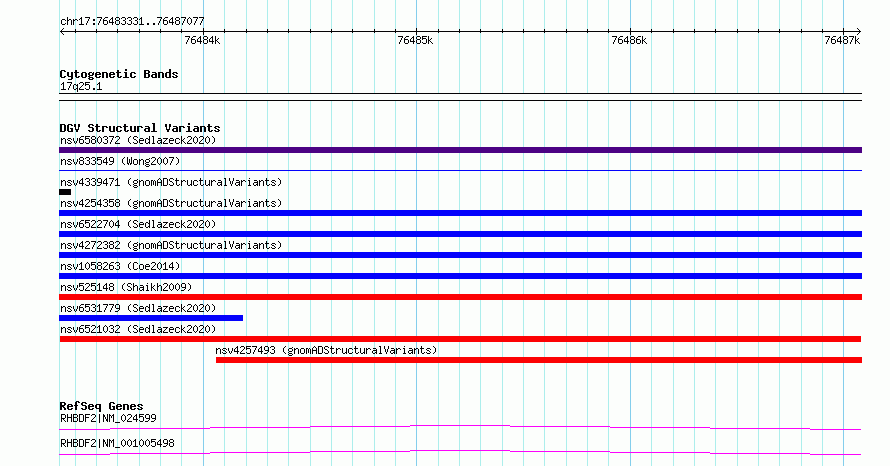Click the red nsv4257493 variant bar
This screenshot has height=466, width=890.
pyautogui.click(x=539, y=360)
